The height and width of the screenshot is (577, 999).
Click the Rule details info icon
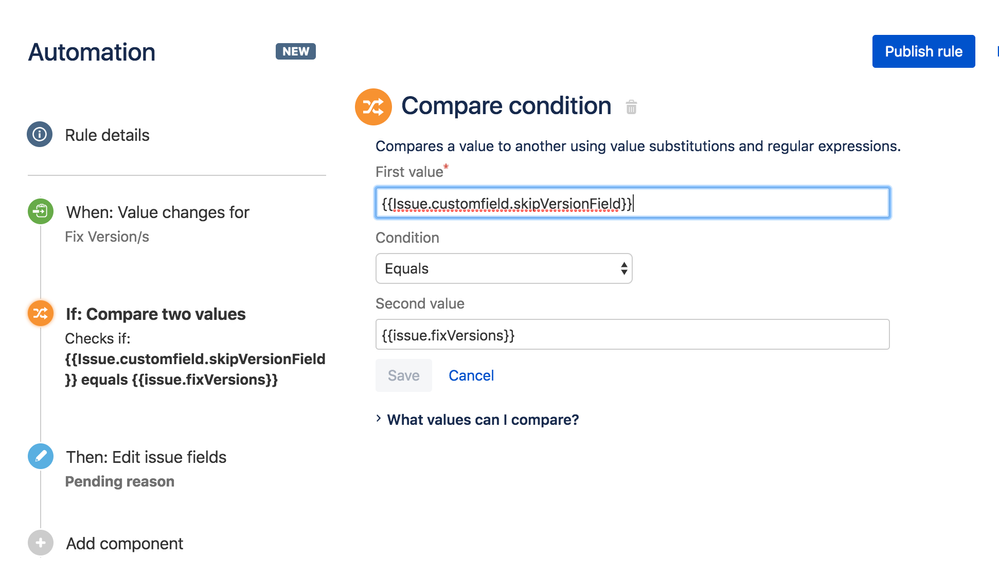(x=40, y=135)
